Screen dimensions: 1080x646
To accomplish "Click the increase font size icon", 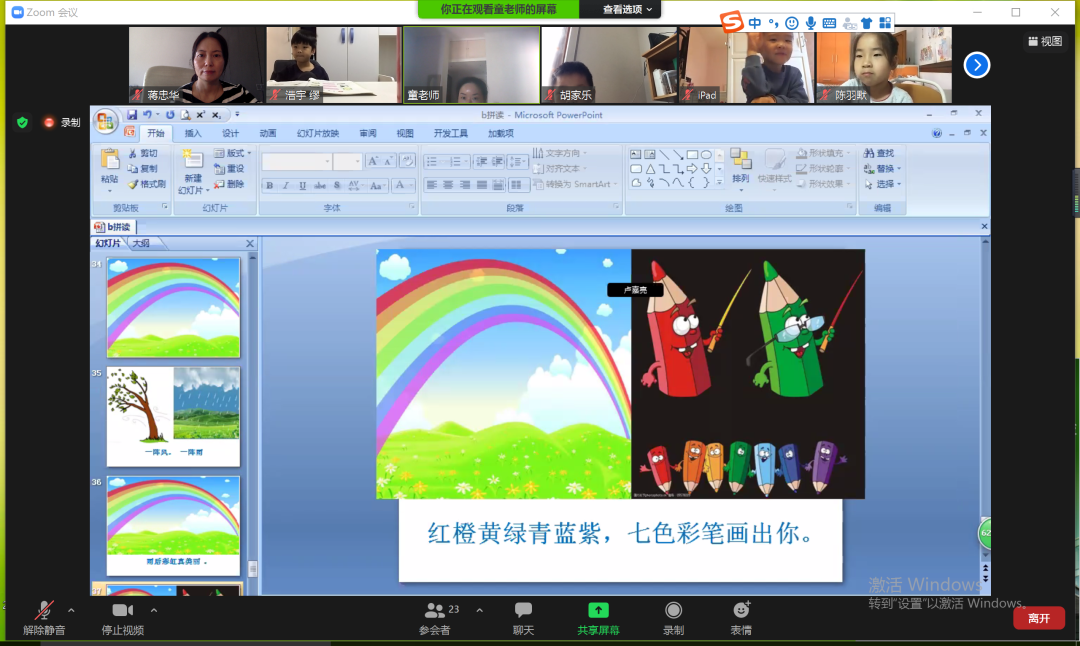I will pos(373,161).
